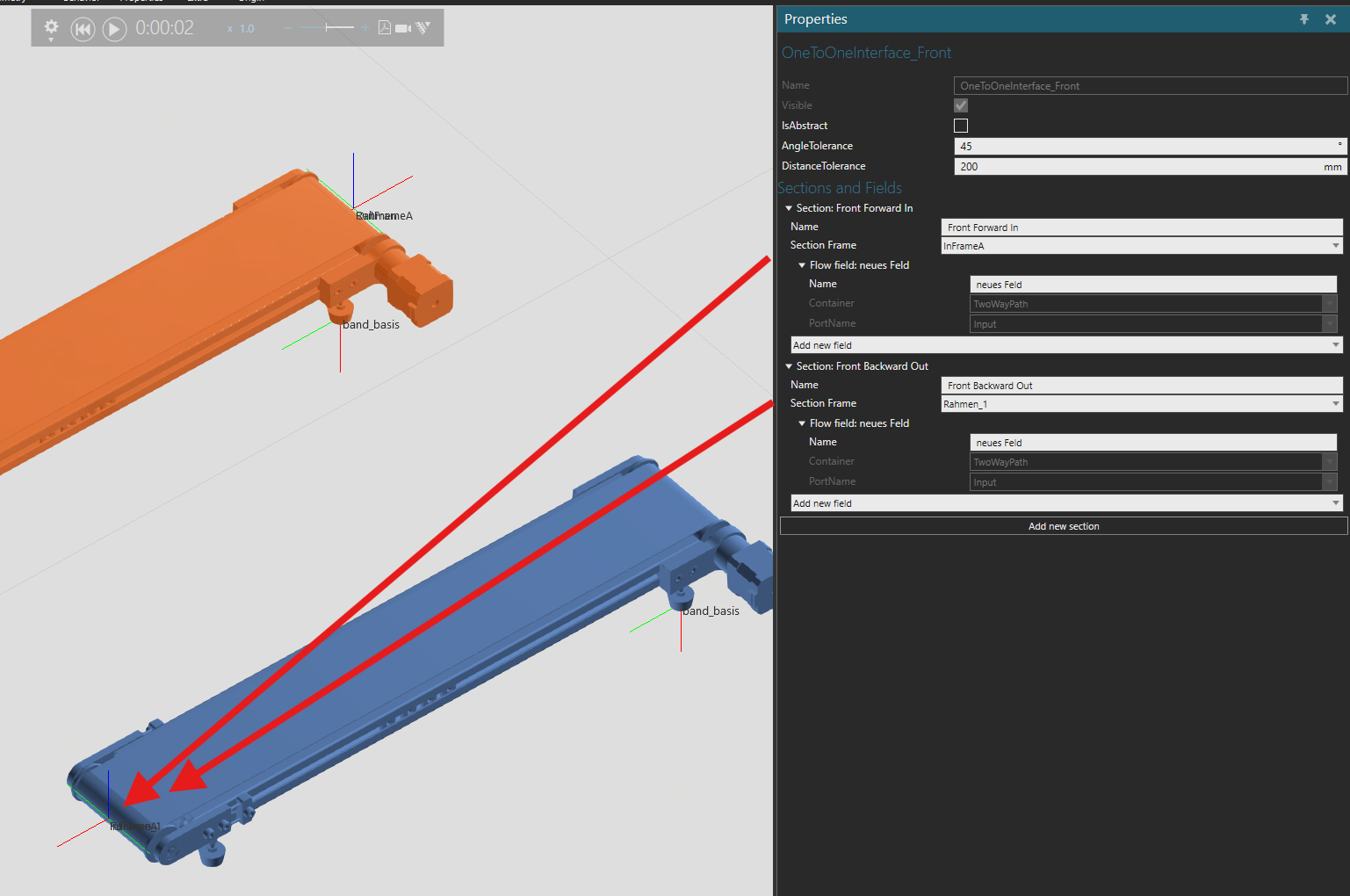Click the video camera record icon

pos(403,28)
